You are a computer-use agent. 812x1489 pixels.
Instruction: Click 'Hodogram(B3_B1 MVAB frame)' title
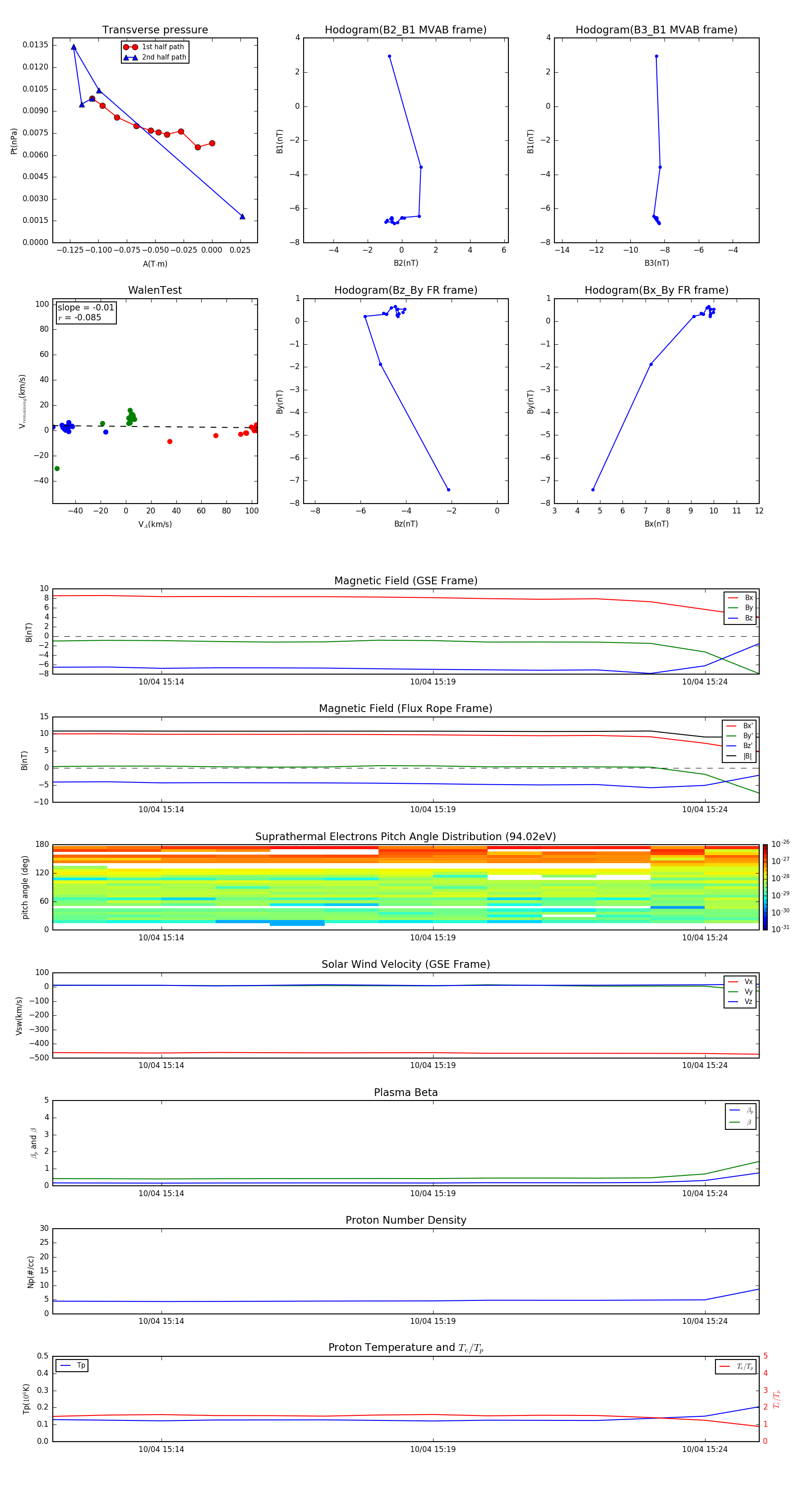click(x=656, y=30)
